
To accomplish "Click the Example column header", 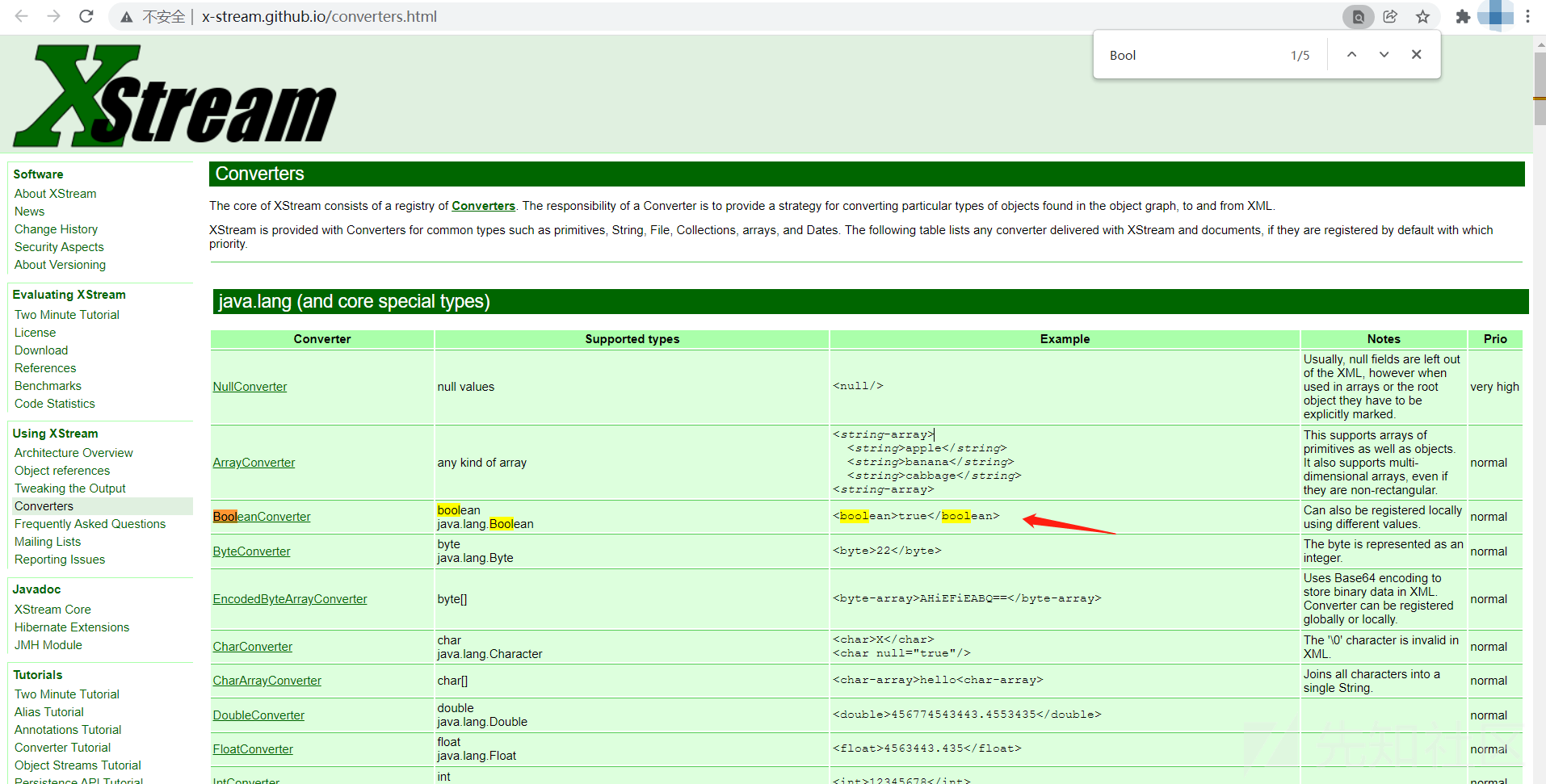I will [1065, 339].
